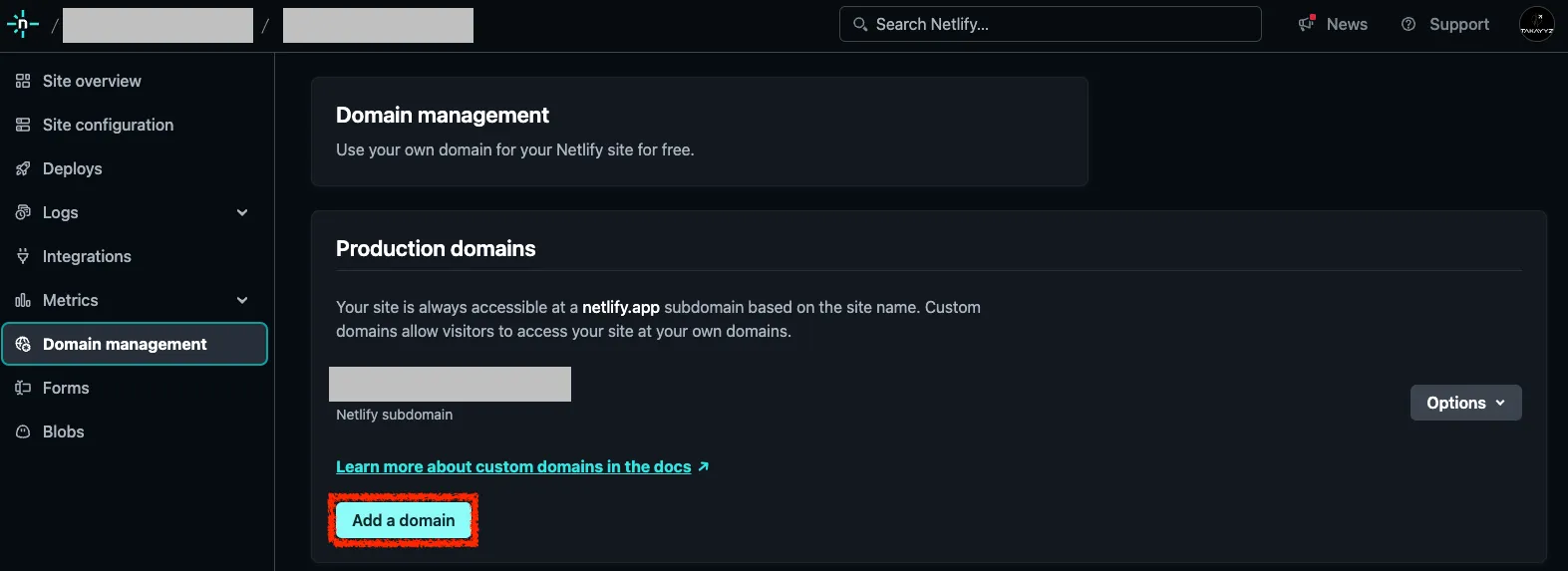Click the Netlify logo icon
Image resolution: width=1568 pixels, height=571 pixels.
22,25
